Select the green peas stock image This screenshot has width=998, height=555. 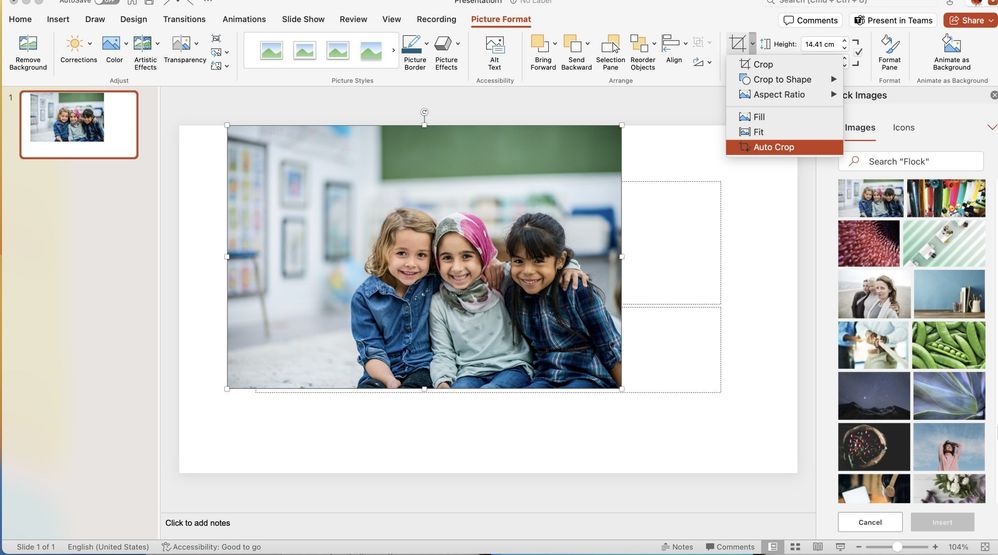[949, 344]
